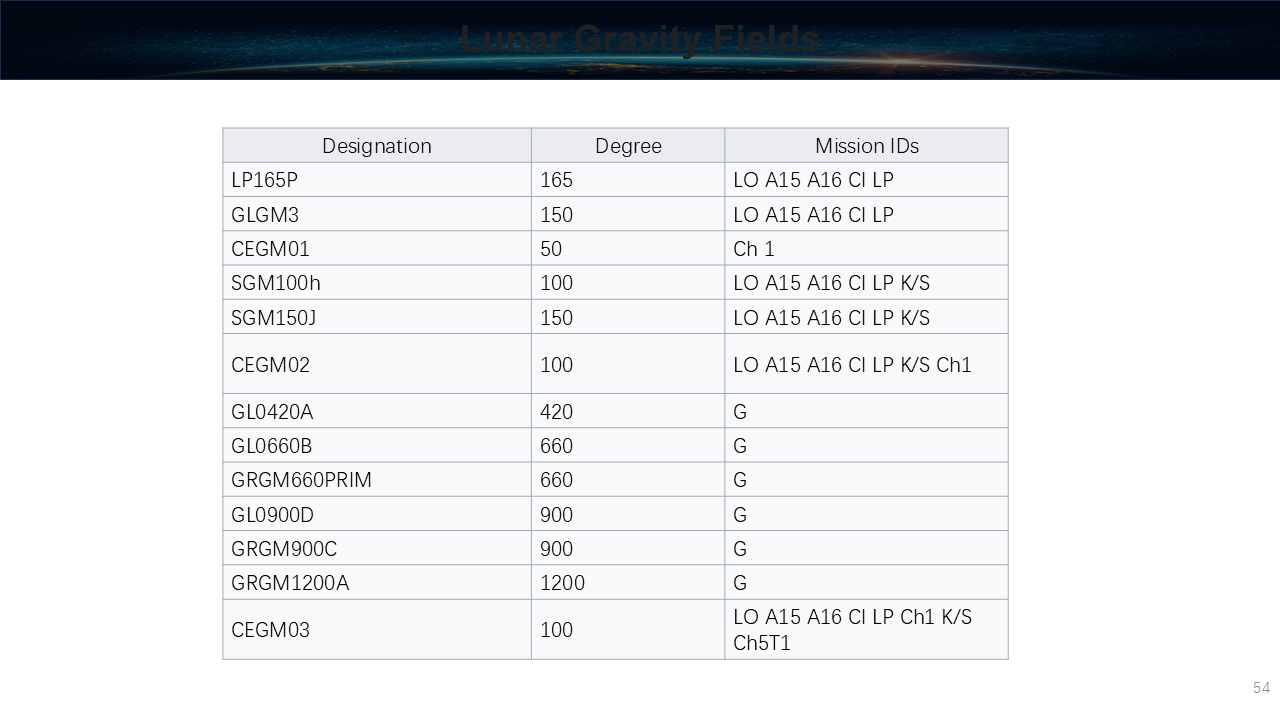Click the Designation column header
The width and height of the screenshot is (1280, 720).
(x=376, y=146)
